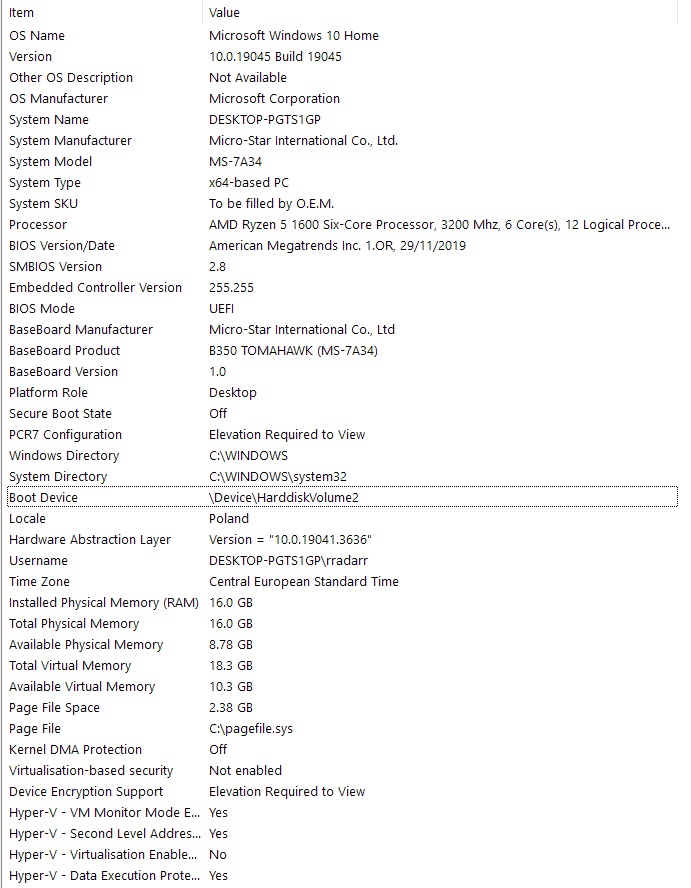Viewport: 691px width, 888px height.
Task: Click the Hyper-V Virtualisation Enabled value No
Action: coord(217,854)
